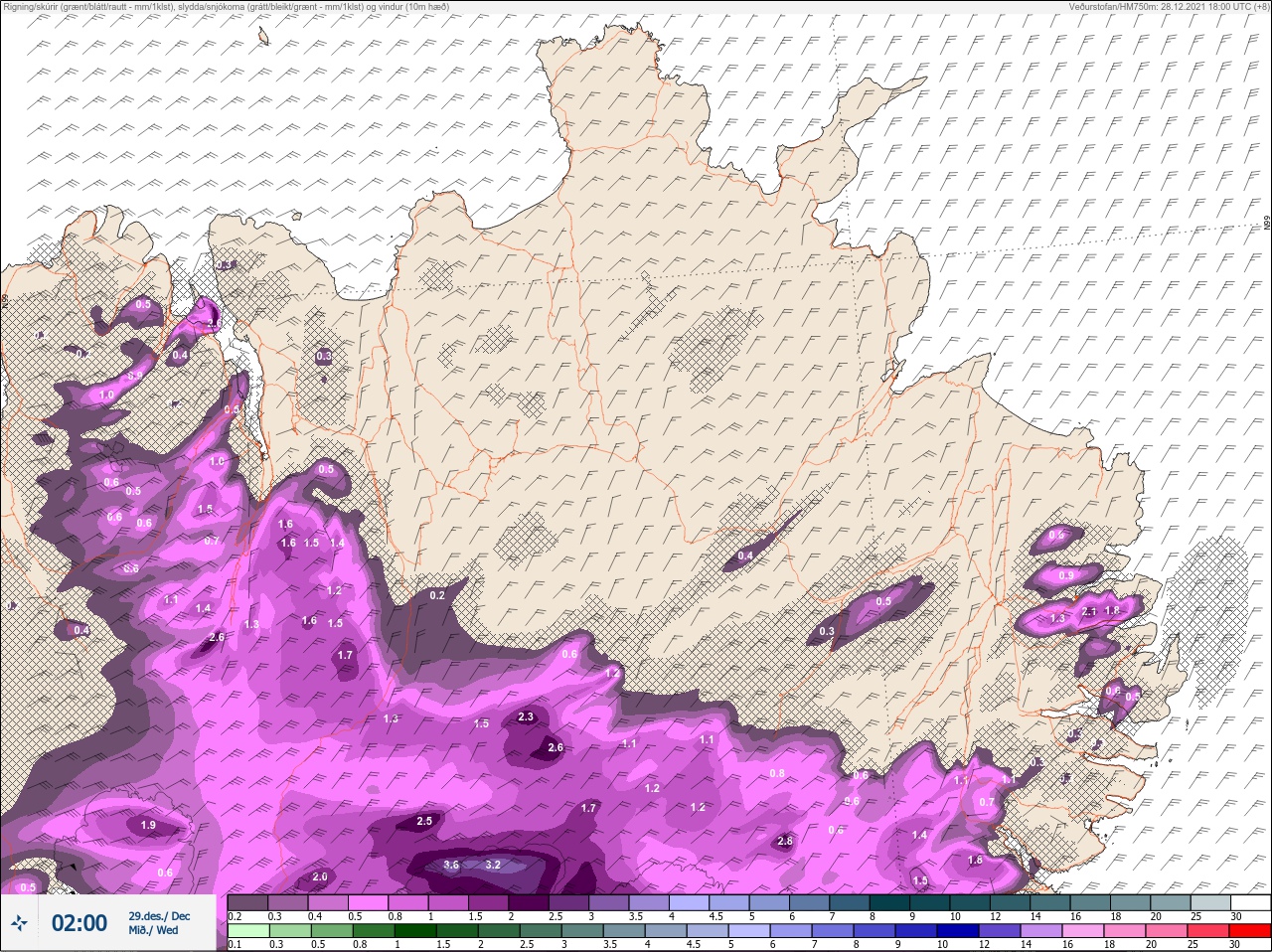Image resolution: width=1272 pixels, height=952 pixels.
Task: Click the snow legend swatch between 8 and 9
Action: point(891,902)
